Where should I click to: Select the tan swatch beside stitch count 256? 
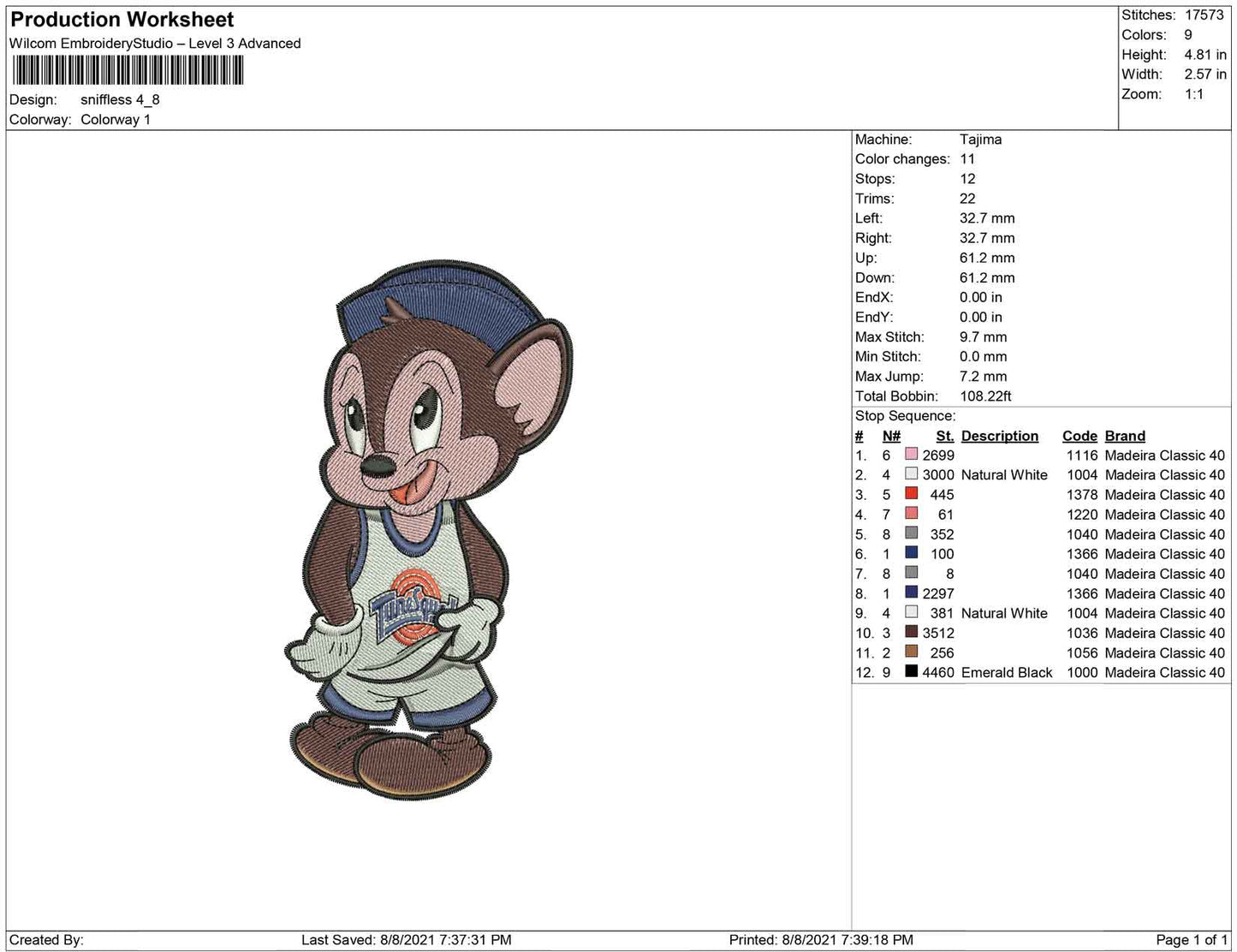click(x=911, y=652)
